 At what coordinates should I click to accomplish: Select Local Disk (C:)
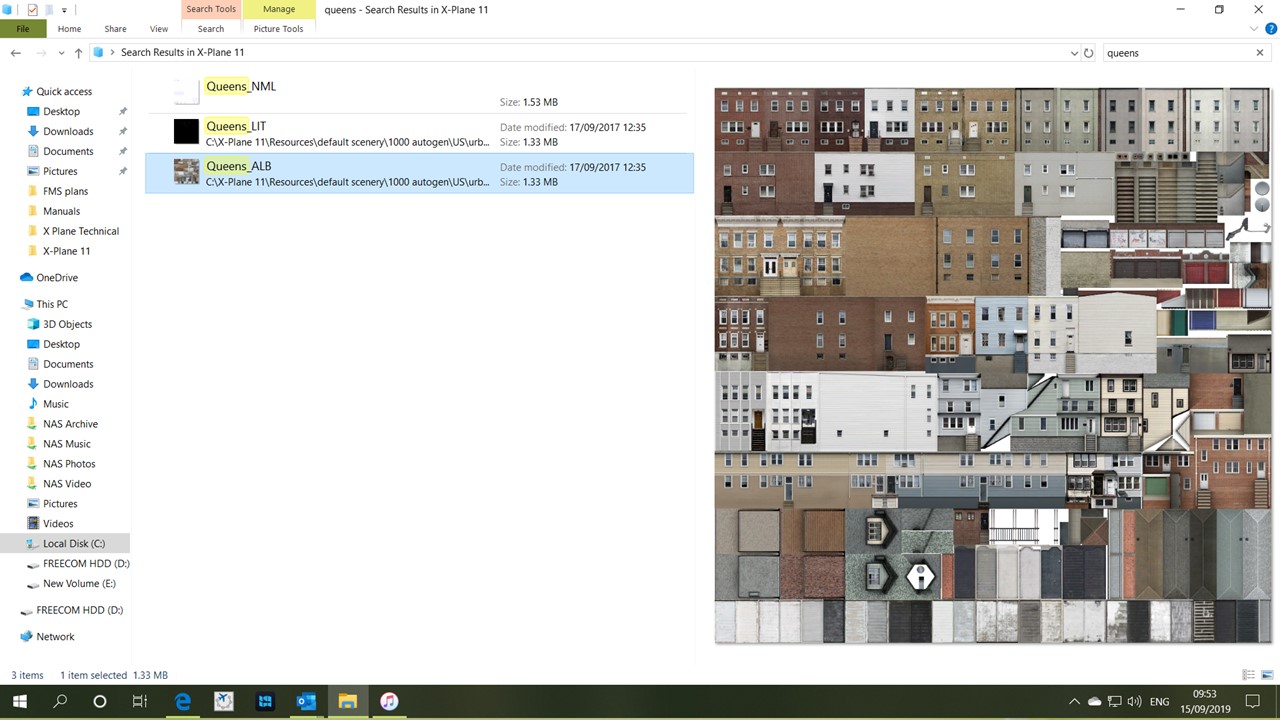click(74, 544)
